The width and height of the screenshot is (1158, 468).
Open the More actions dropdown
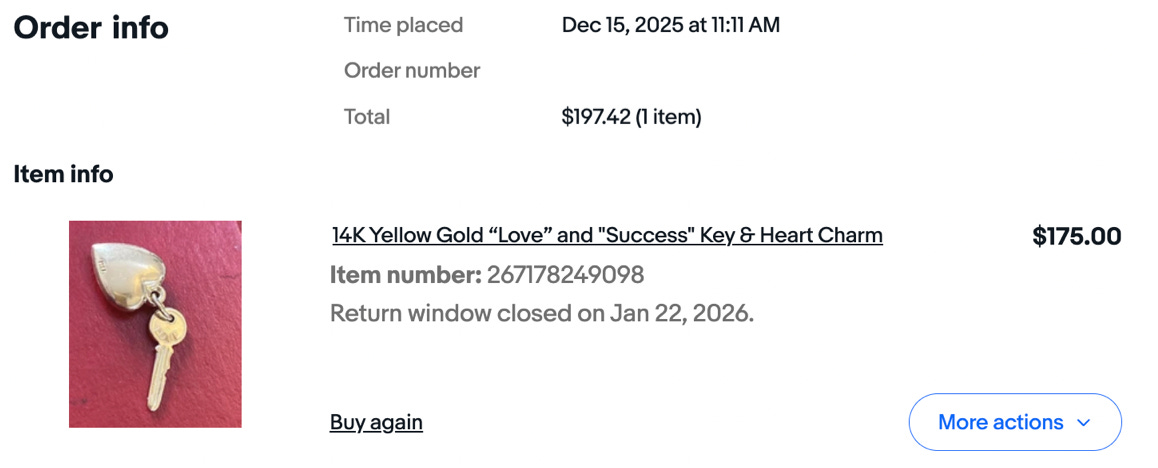click(x=1000, y=422)
